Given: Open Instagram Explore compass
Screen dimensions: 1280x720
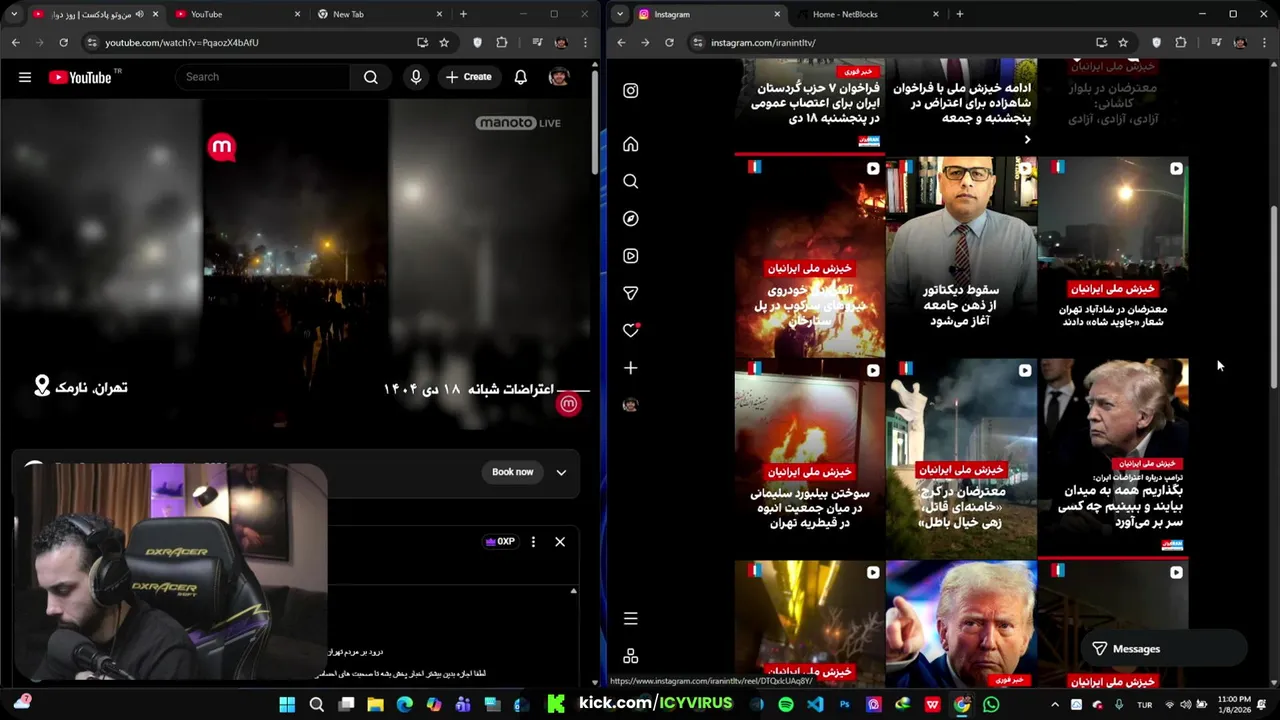Looking at the screenshot, I should [x=631, y=218].
